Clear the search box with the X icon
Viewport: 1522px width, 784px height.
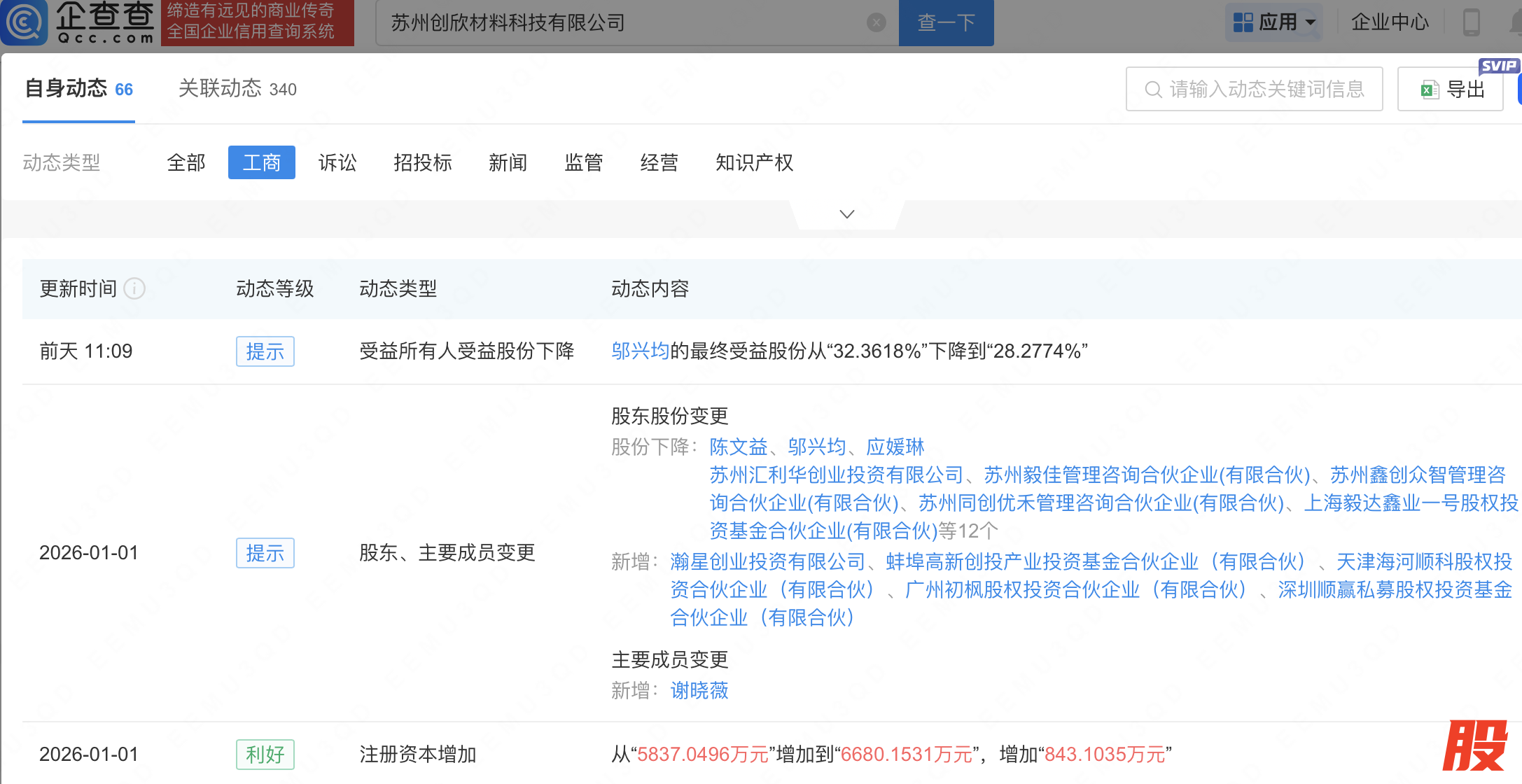[x=876, y=23]
